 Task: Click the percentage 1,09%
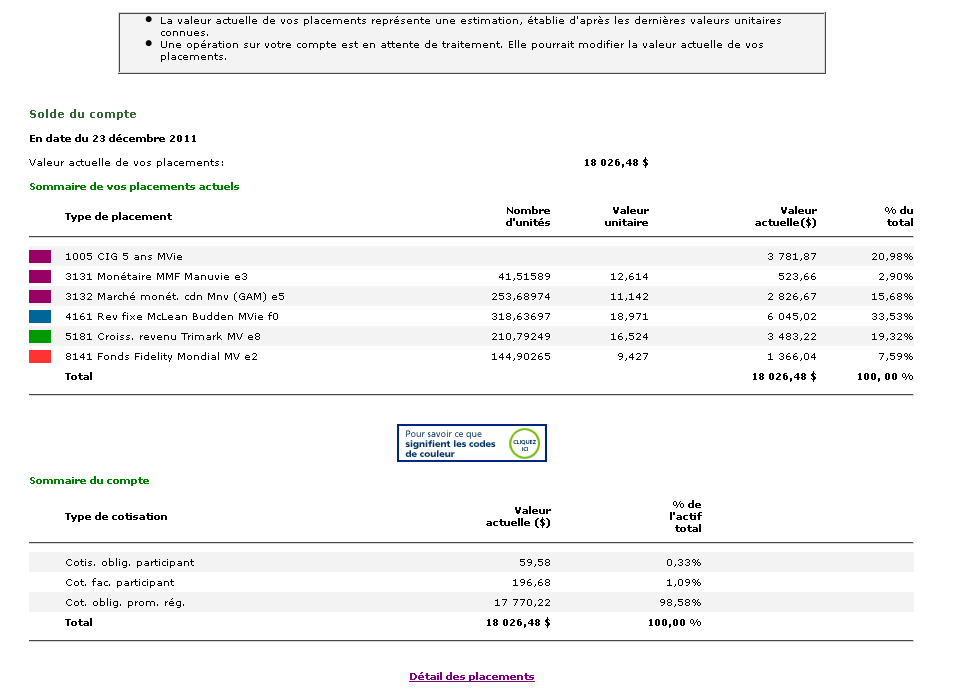click(683, 583)
